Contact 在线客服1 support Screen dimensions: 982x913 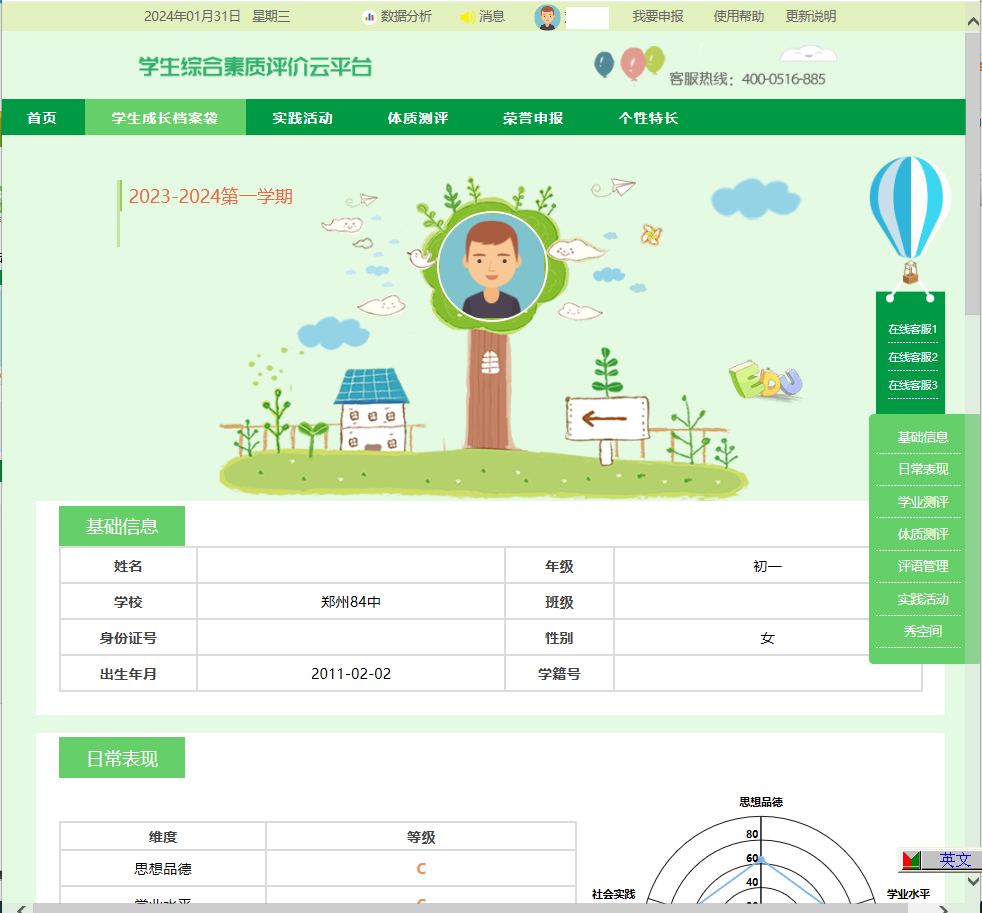point(912,329)
